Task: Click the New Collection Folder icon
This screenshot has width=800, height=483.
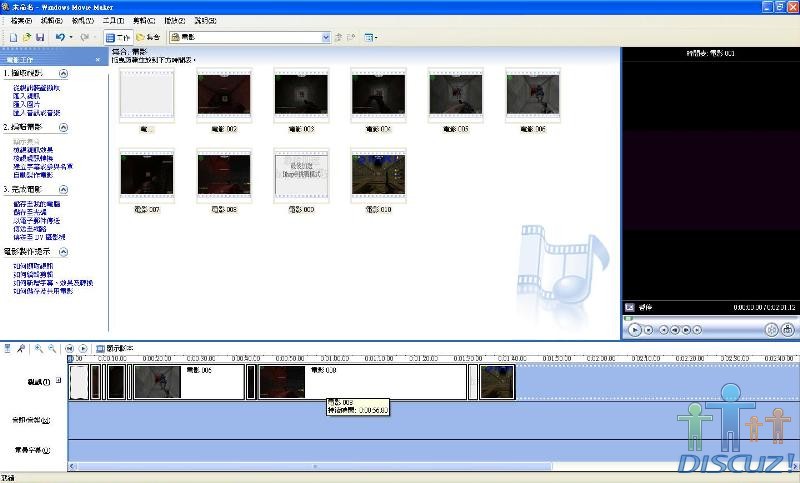Action: (351, 37)
